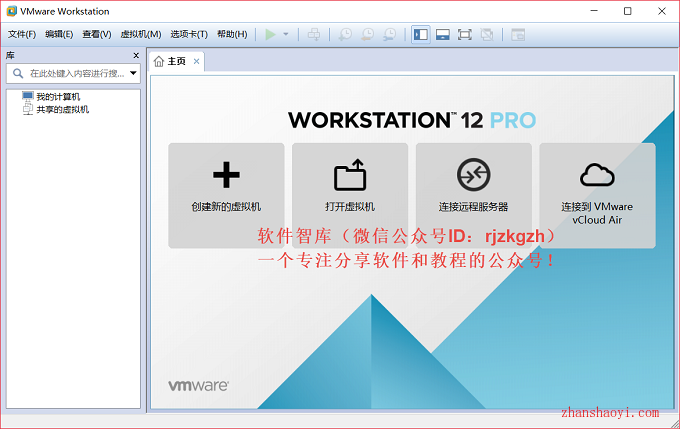Open the 文件(F) menu

22,34
